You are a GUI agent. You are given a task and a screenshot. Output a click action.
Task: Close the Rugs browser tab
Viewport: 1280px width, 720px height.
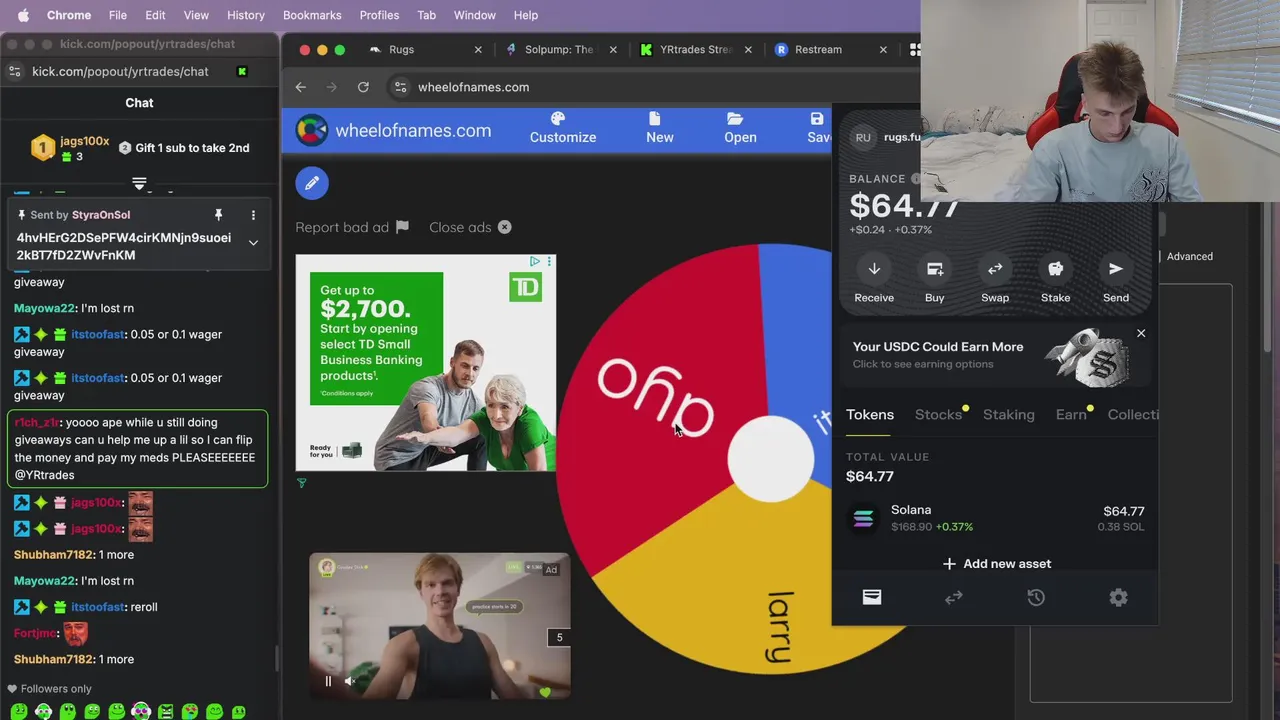(x=477, y=49)
